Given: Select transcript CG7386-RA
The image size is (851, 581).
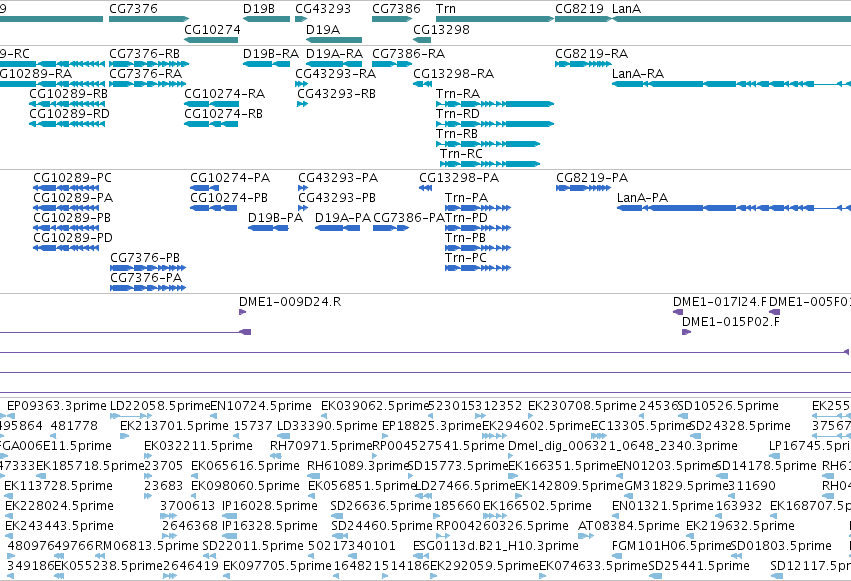Looking at the screenshot, I should point(408,54).
